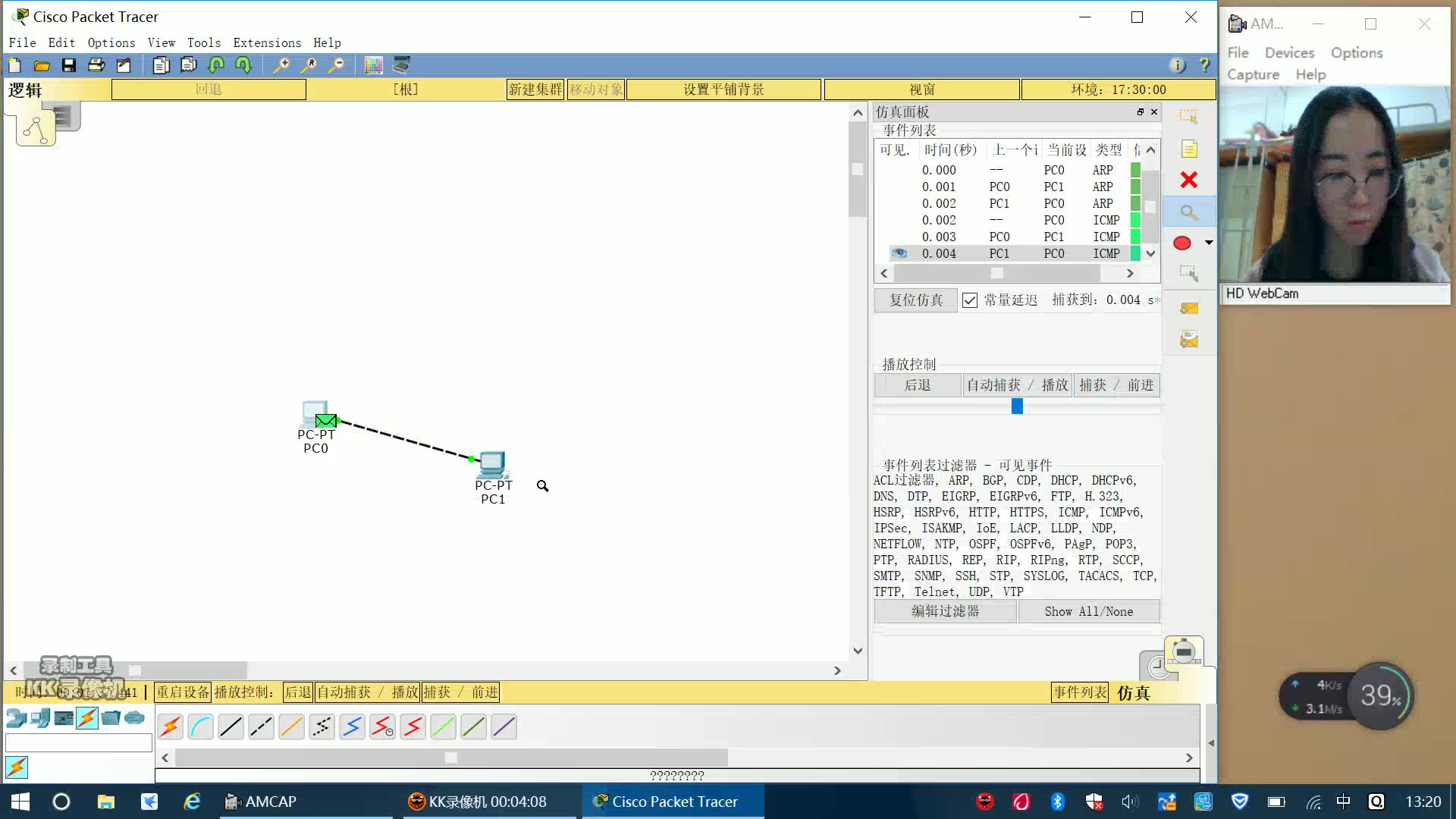1456x819 pixels.
Task: Reset zoom with the R magnifier
Action: [309, 66]
